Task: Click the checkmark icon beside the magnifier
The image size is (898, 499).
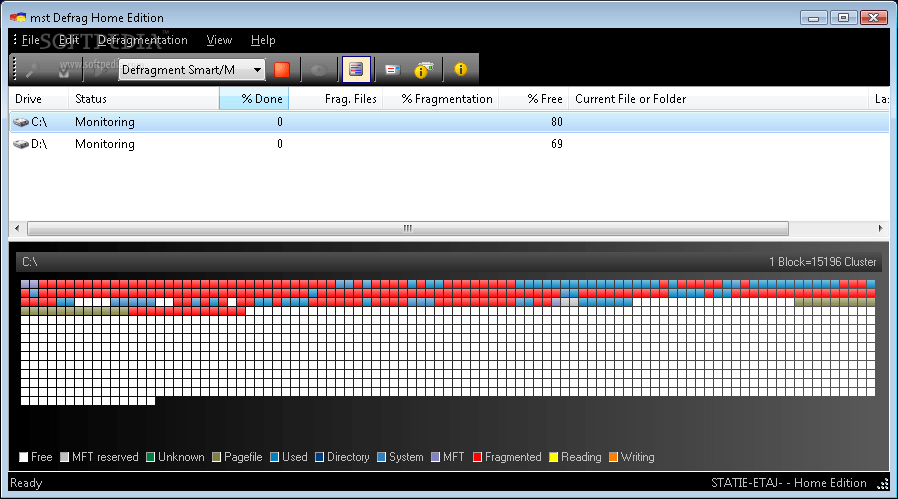Action: pos(64,70)
